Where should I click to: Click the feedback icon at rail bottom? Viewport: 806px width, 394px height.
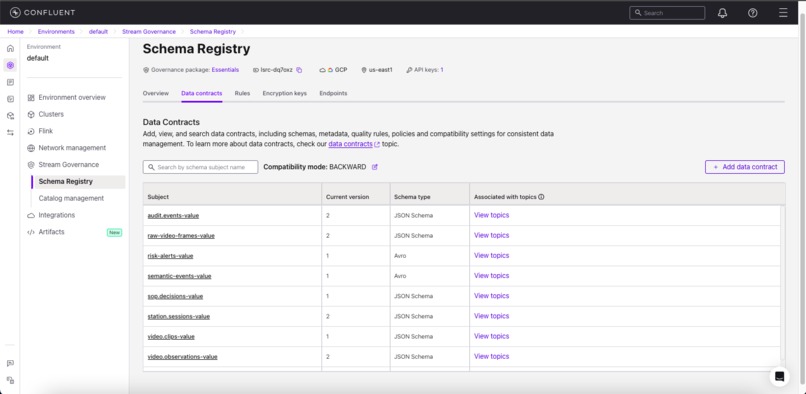point(10,363)
